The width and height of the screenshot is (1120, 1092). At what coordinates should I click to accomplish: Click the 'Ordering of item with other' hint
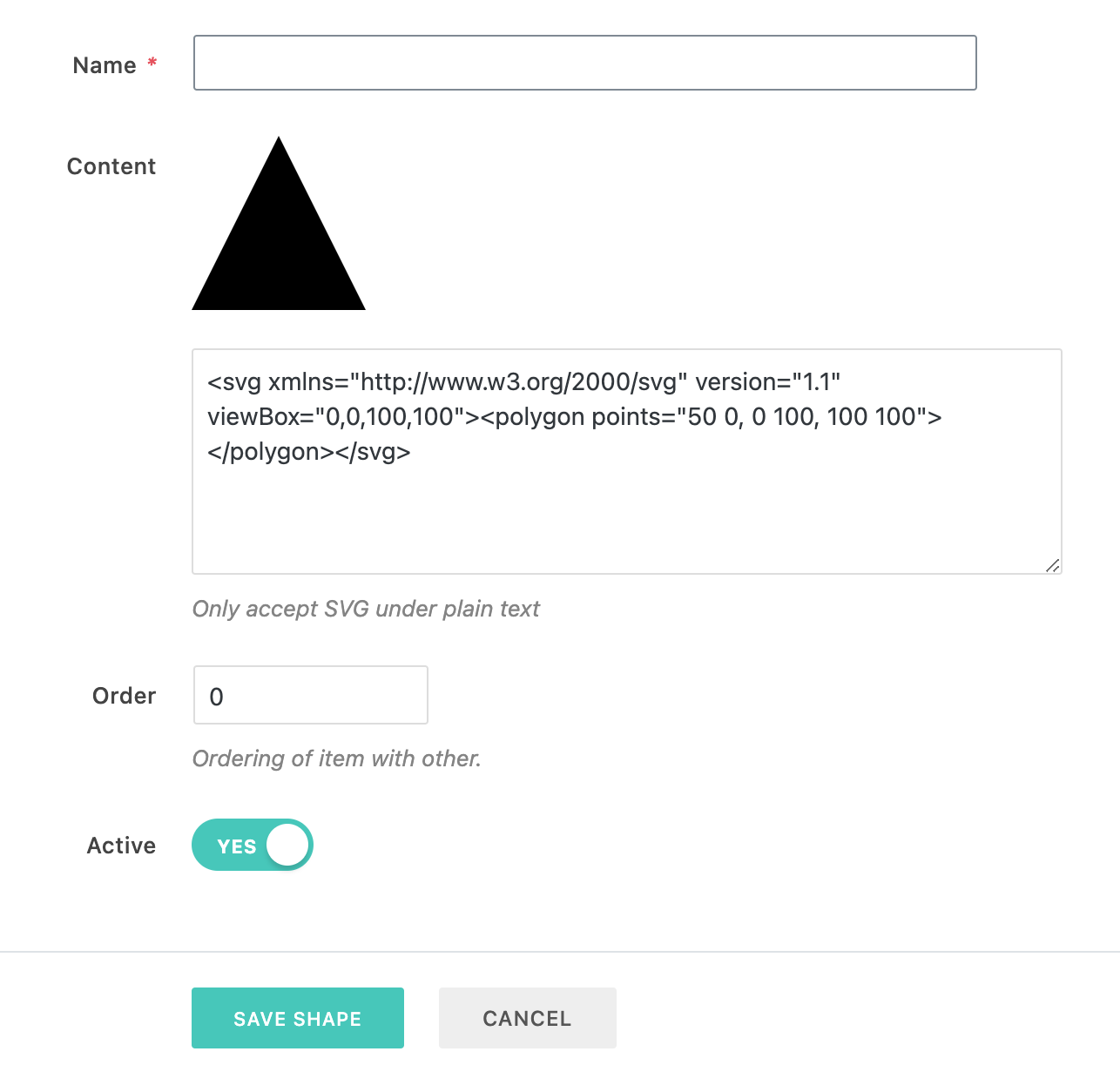click(336, 758)
